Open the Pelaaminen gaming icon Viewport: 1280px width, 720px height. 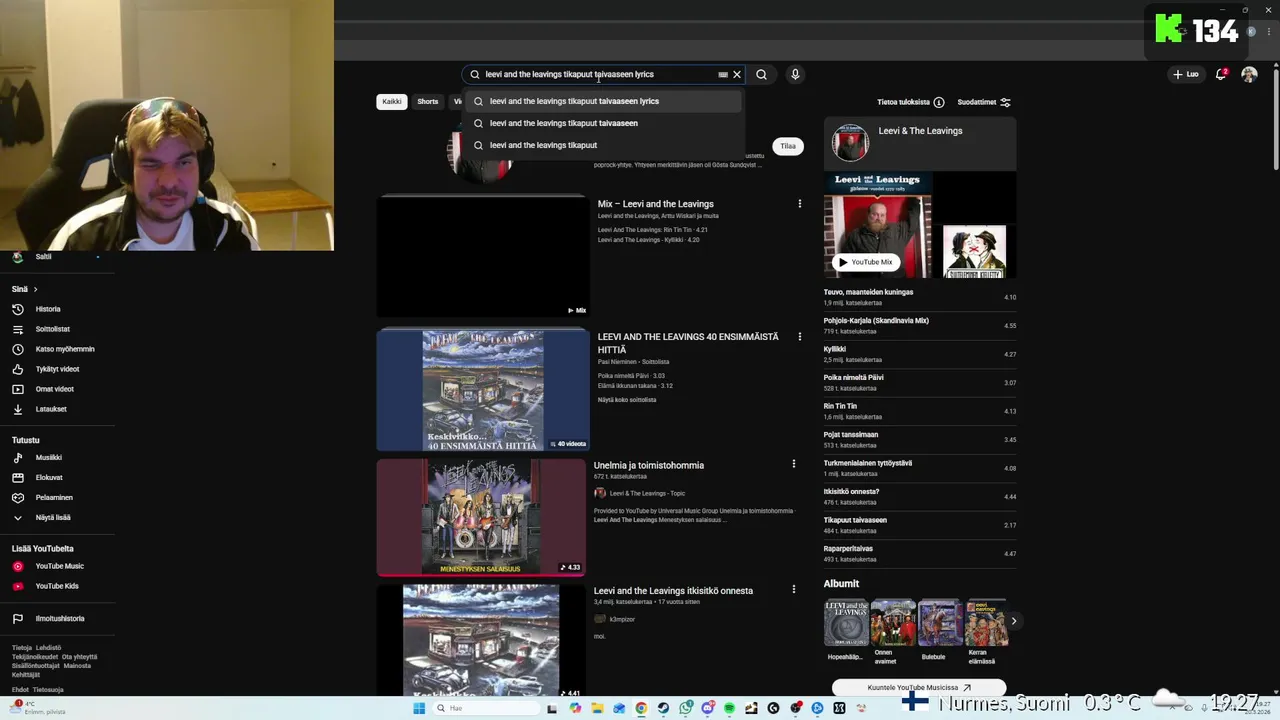tap(17, 497)
